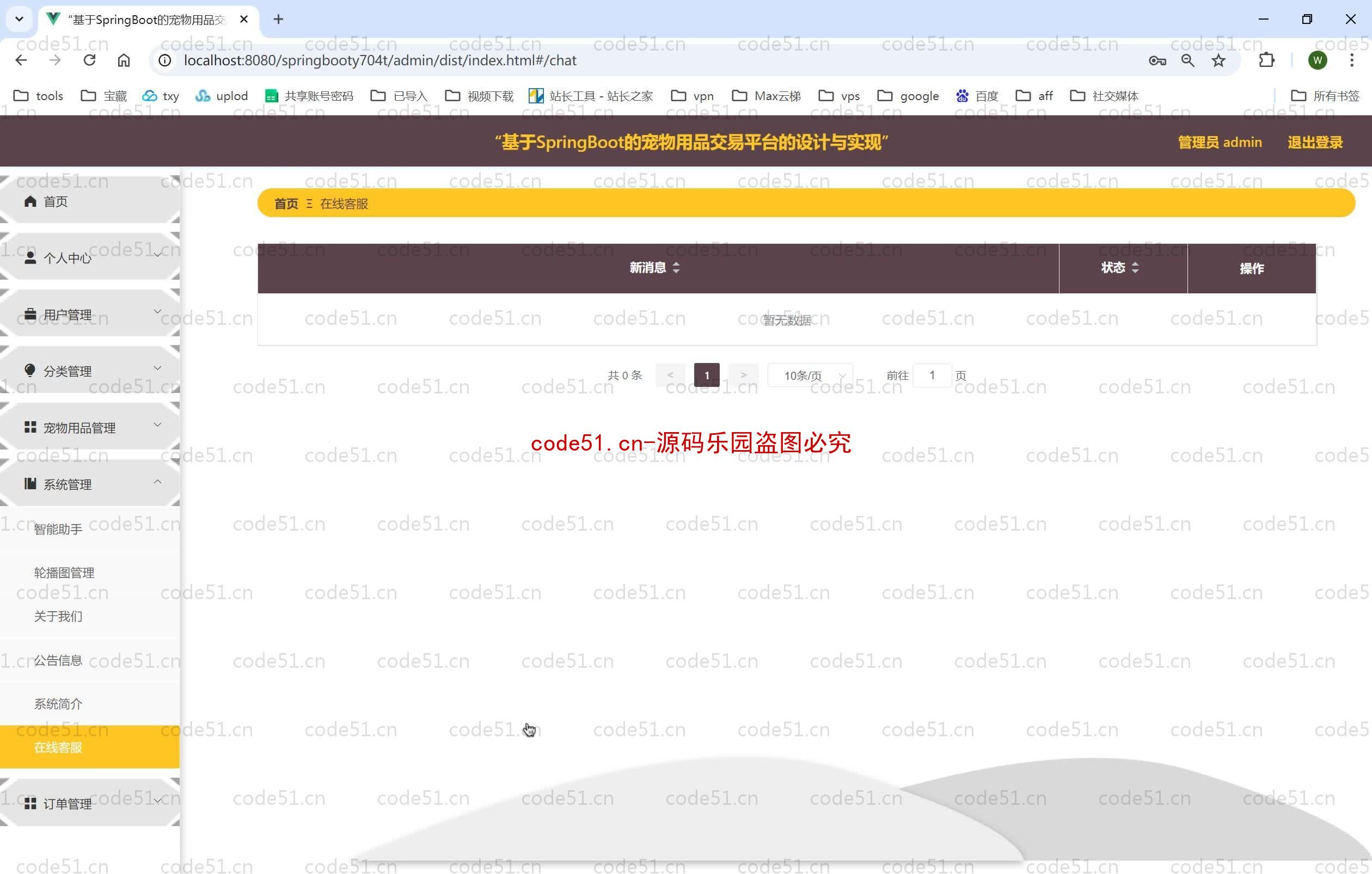Viewport: 1372px width, 874px height.
Task: Open a new browser tab
Action: pyautogui.click(x=278, y=20)
